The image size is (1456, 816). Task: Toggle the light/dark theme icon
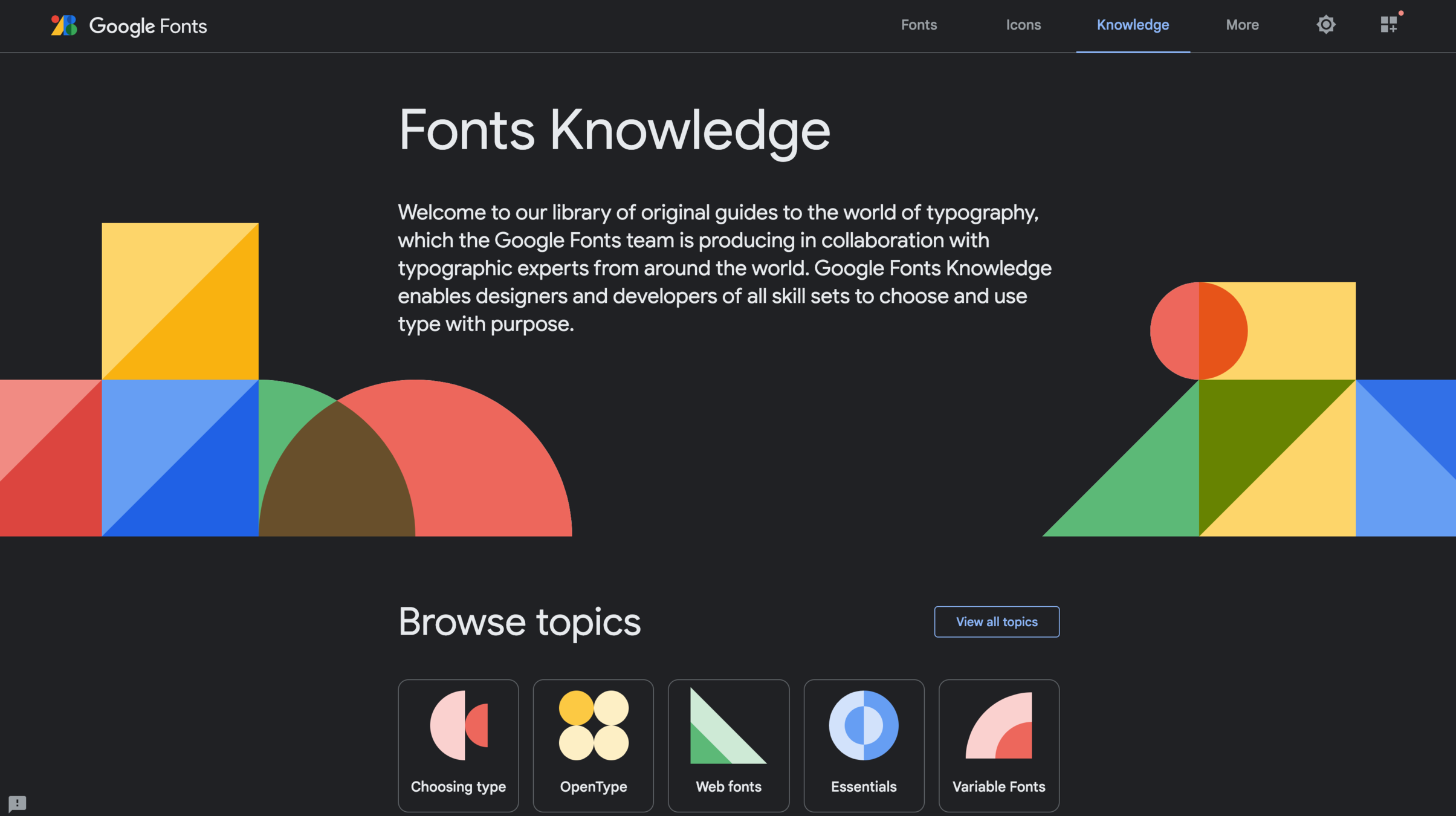click(1325, 25)
